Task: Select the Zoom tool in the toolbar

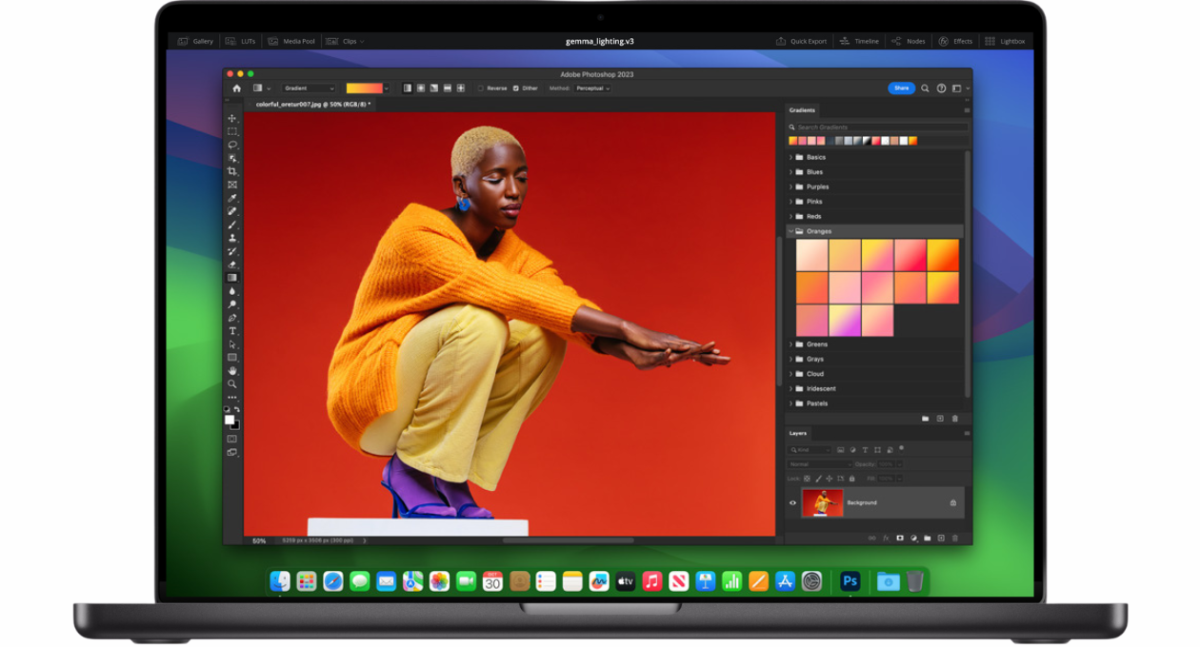Action: tap(232, 384)
